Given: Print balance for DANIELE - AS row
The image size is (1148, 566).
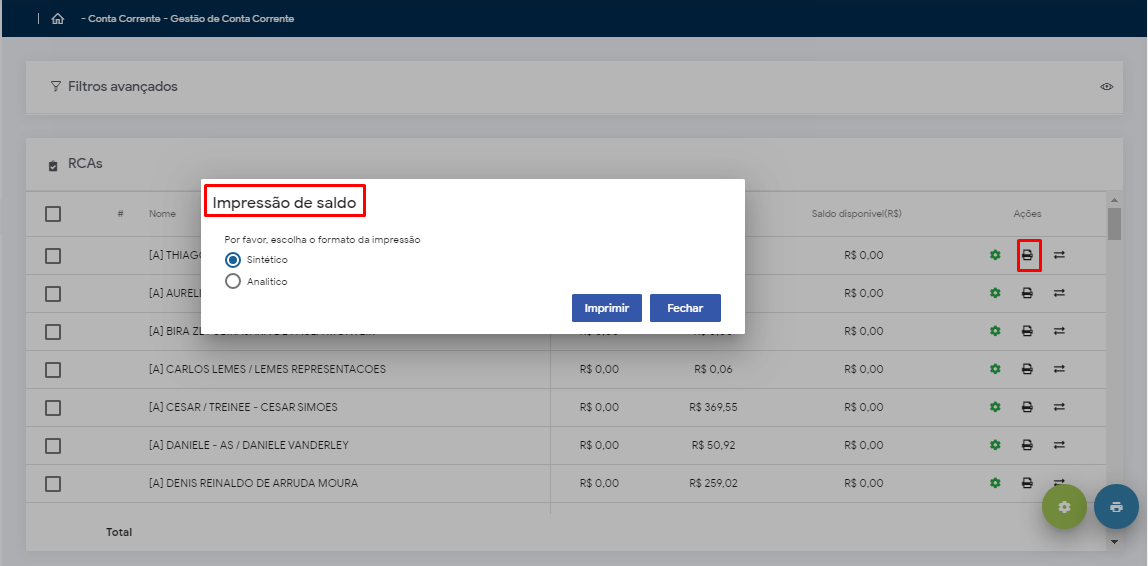Looking at the screenshot, I should coord(1027,445).
